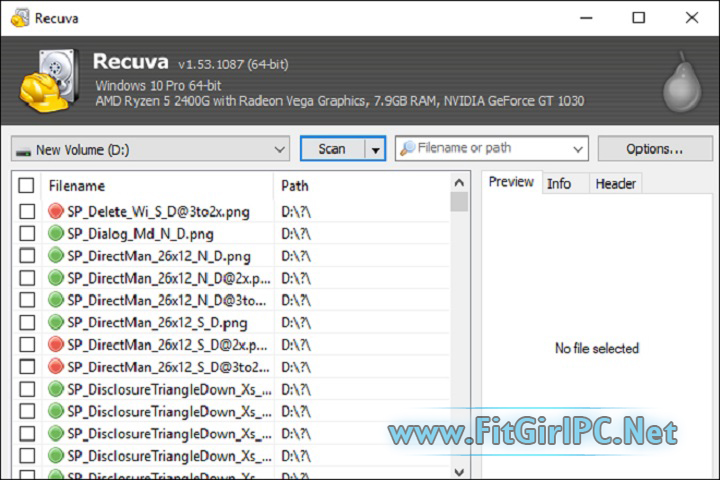Tick checkbox next to SP_Delete_Wi_S_D@3to2x.png
This screenshot has width=720, height=480.
[x=26, y=211]
